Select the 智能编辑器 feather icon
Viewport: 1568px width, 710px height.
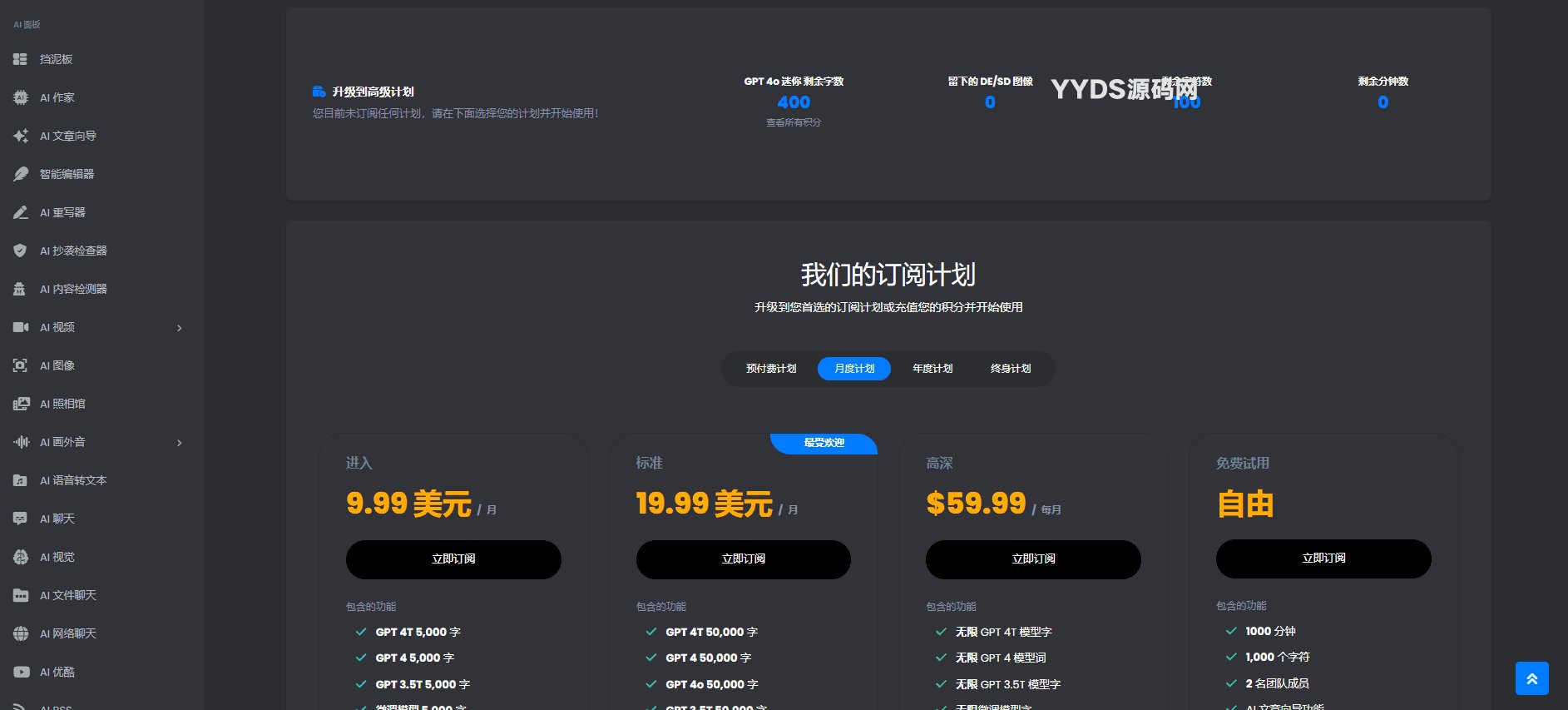tap(20, 174)
